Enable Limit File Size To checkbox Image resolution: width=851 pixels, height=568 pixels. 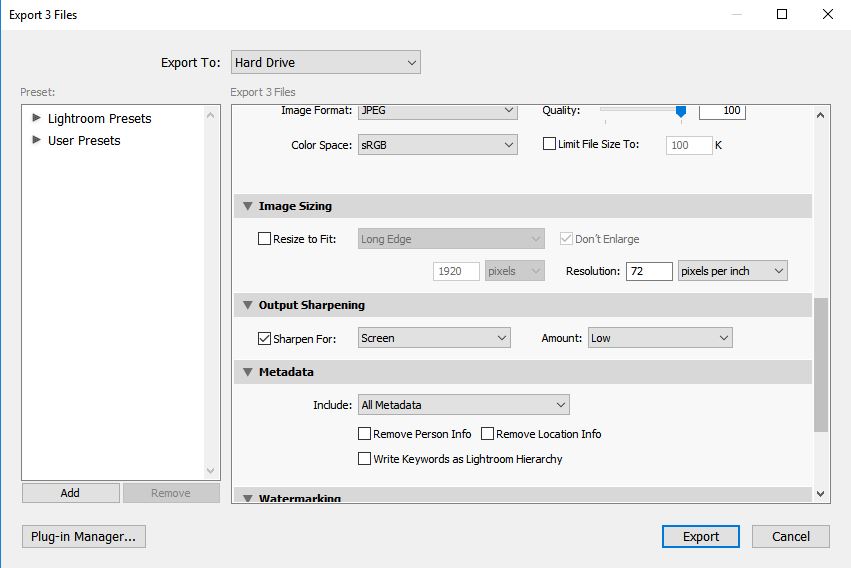click(549, 144)
